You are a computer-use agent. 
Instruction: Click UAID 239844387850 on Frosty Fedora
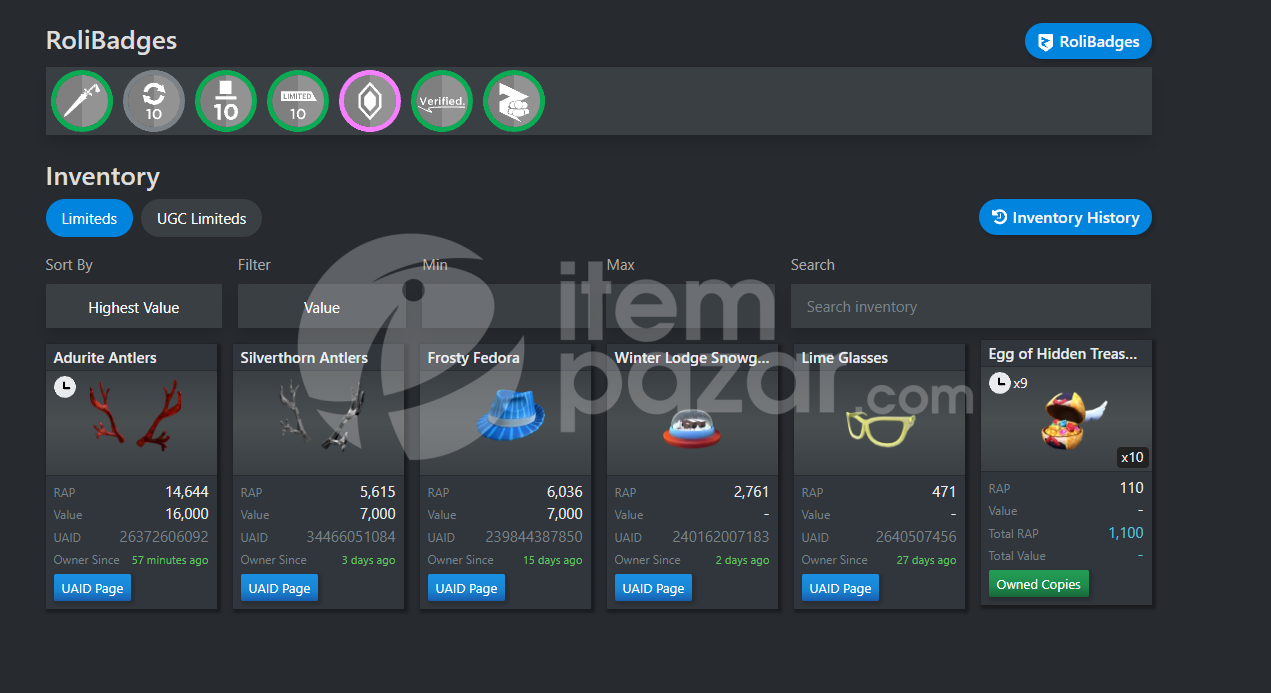coord(534,537)
